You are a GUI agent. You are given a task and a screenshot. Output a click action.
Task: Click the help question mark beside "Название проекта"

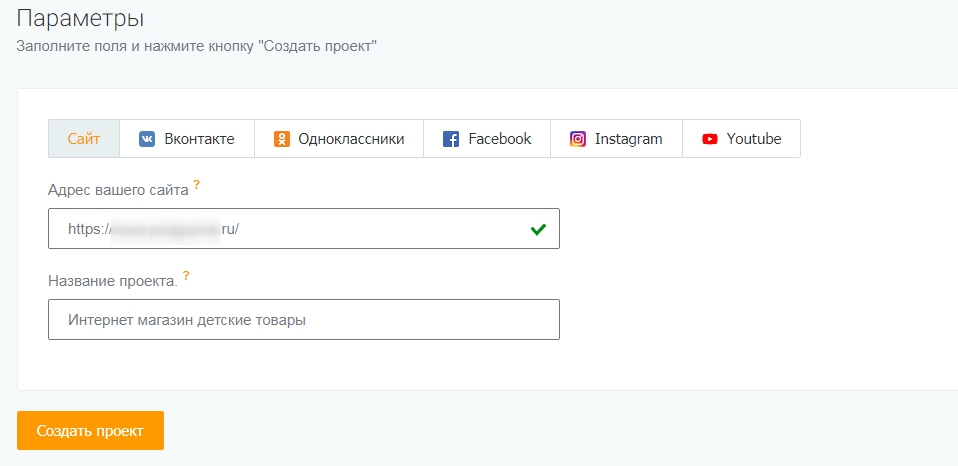(186, 277)
